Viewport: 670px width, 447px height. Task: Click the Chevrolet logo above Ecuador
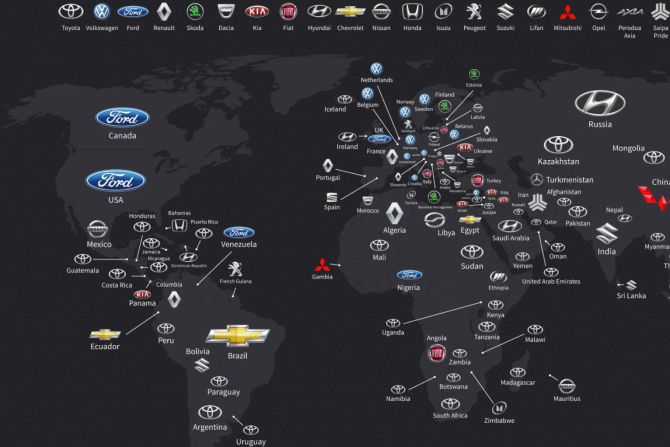click(x=105, y=334)
